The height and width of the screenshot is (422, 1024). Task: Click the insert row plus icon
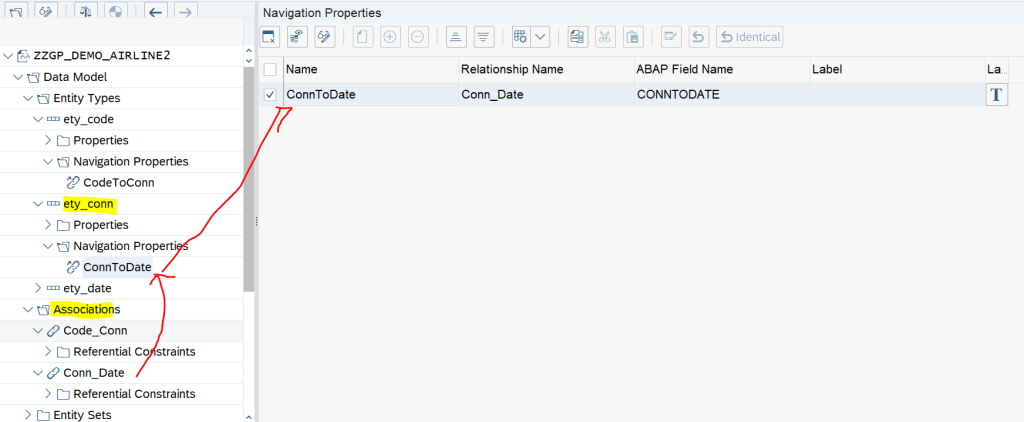tap(389, 37)
